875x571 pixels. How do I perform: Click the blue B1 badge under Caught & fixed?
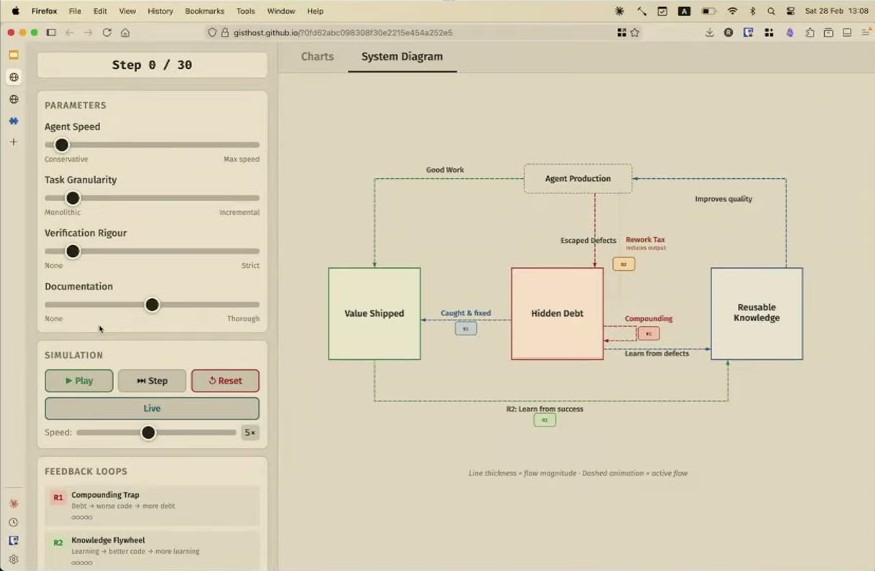(466, 329)
